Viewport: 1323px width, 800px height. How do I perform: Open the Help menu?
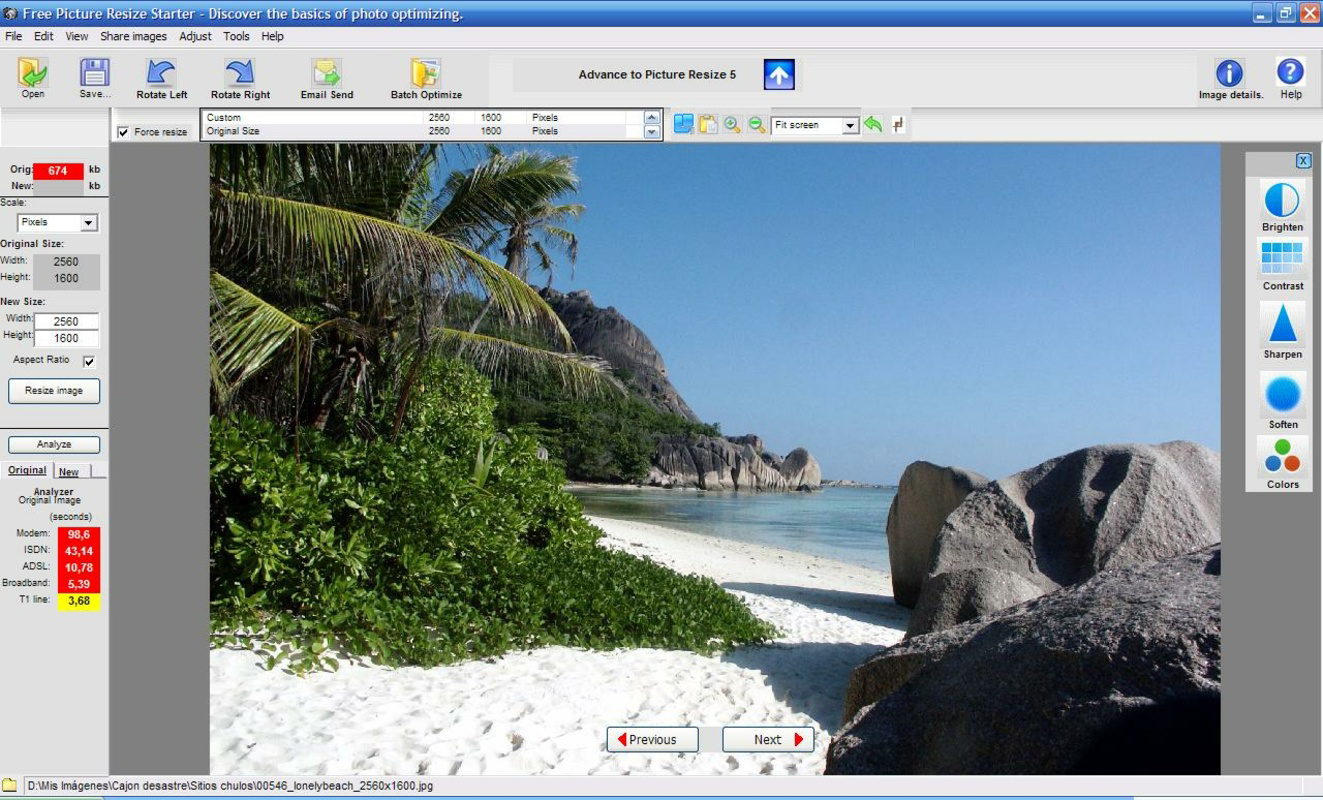pos(272,36)
